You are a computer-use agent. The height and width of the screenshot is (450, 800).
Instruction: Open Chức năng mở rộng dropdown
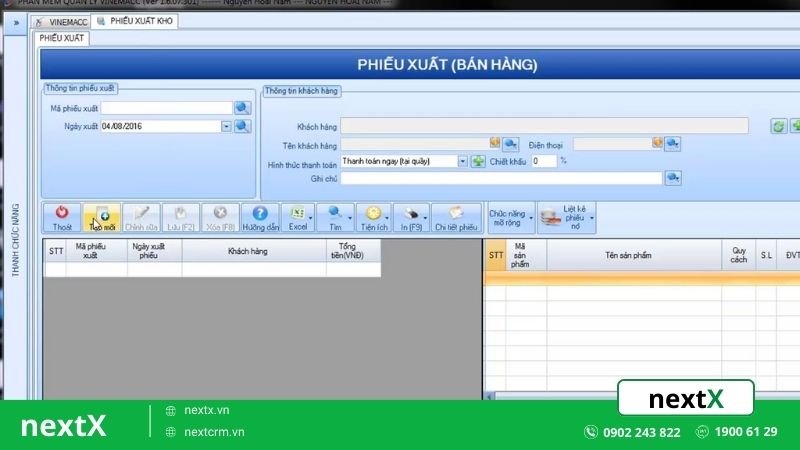511,218
